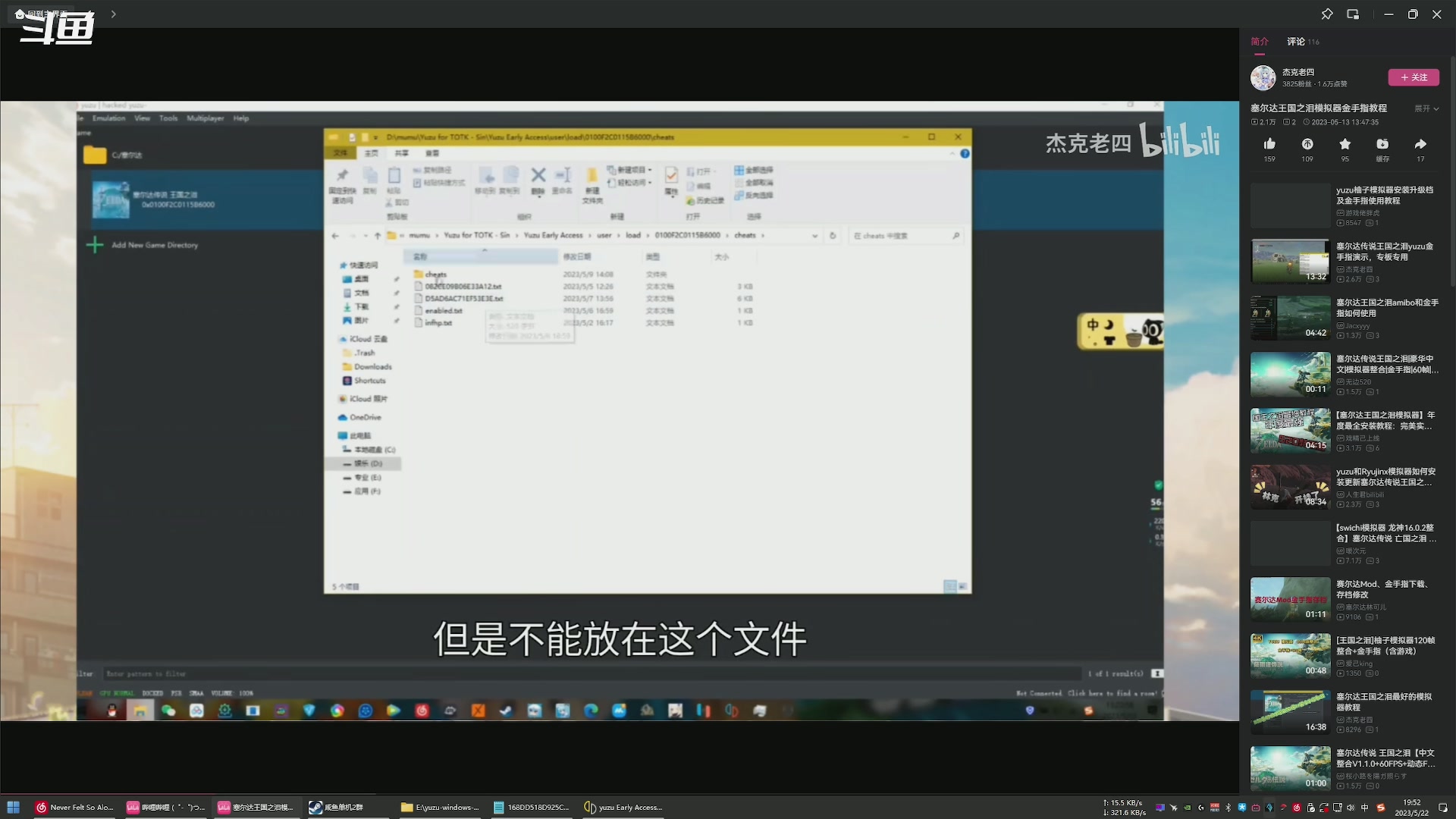Switch to Steam 咸鱼单机2群 window

(x=348, y=807)
